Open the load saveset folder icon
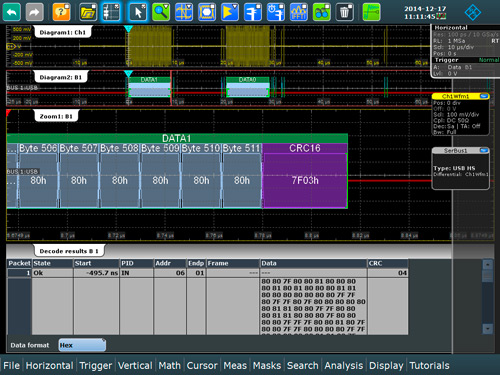Viewport: 500px width, 375px height. coord(88,12)
